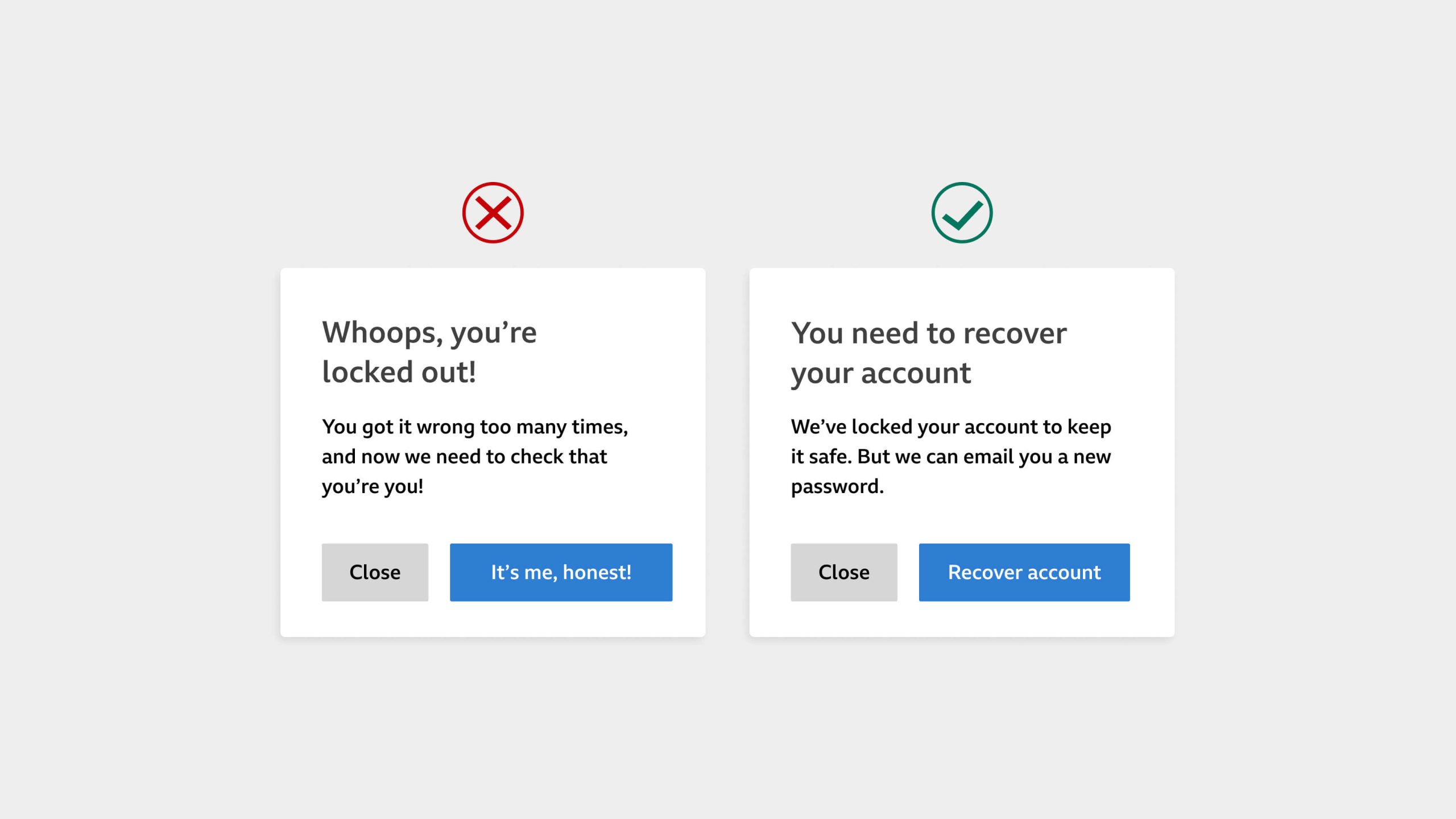Click the blue primary button in the right dialog
The image size is (1456, 819).
point(1023,572)
